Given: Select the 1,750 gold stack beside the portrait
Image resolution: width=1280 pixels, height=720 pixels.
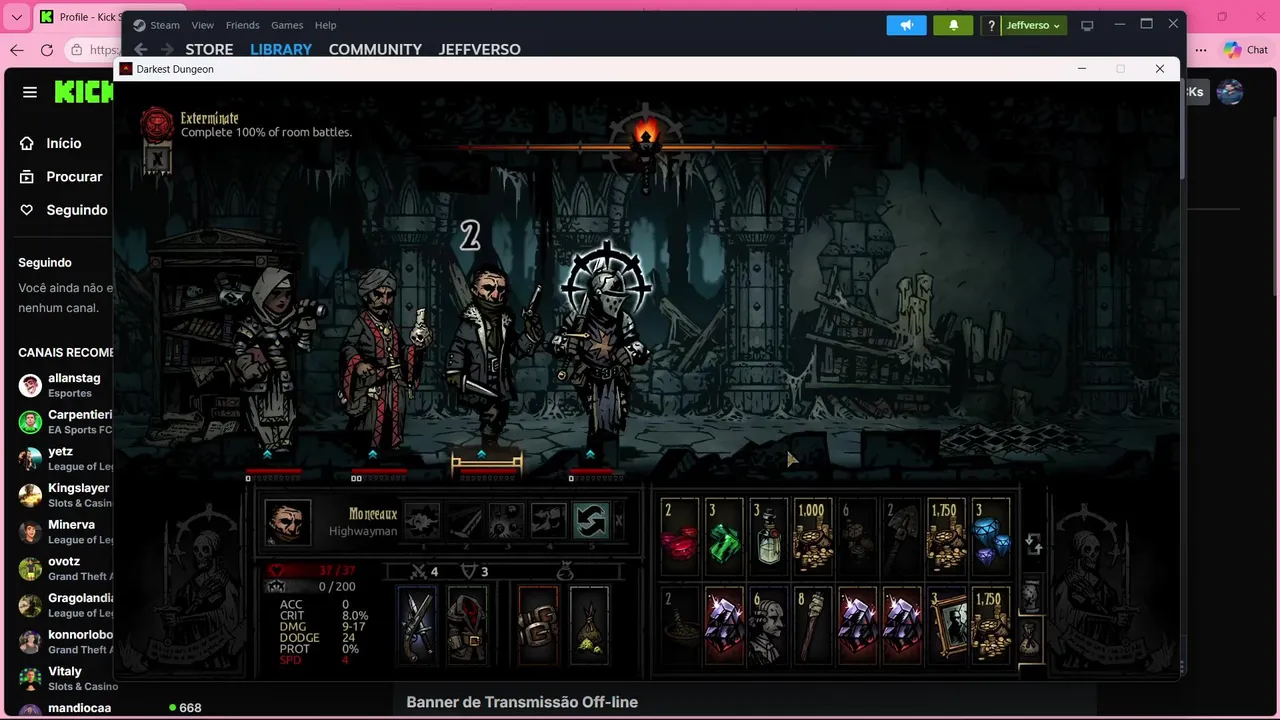Looking at the screenshot, I should [990, 627].
